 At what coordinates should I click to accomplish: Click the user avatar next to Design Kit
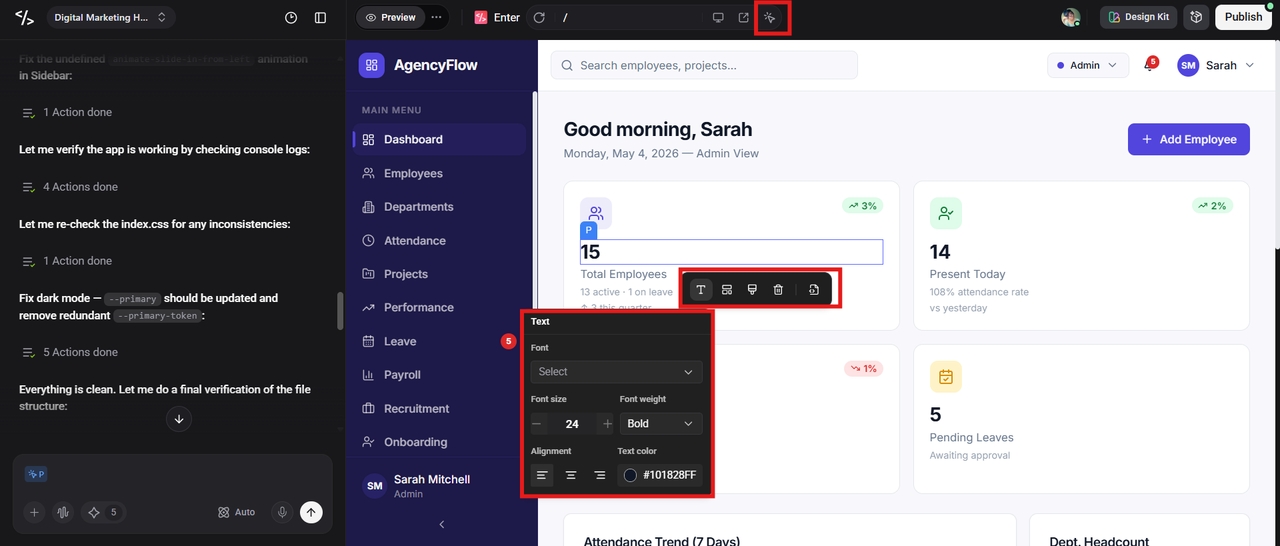[x=1070, y=17]
